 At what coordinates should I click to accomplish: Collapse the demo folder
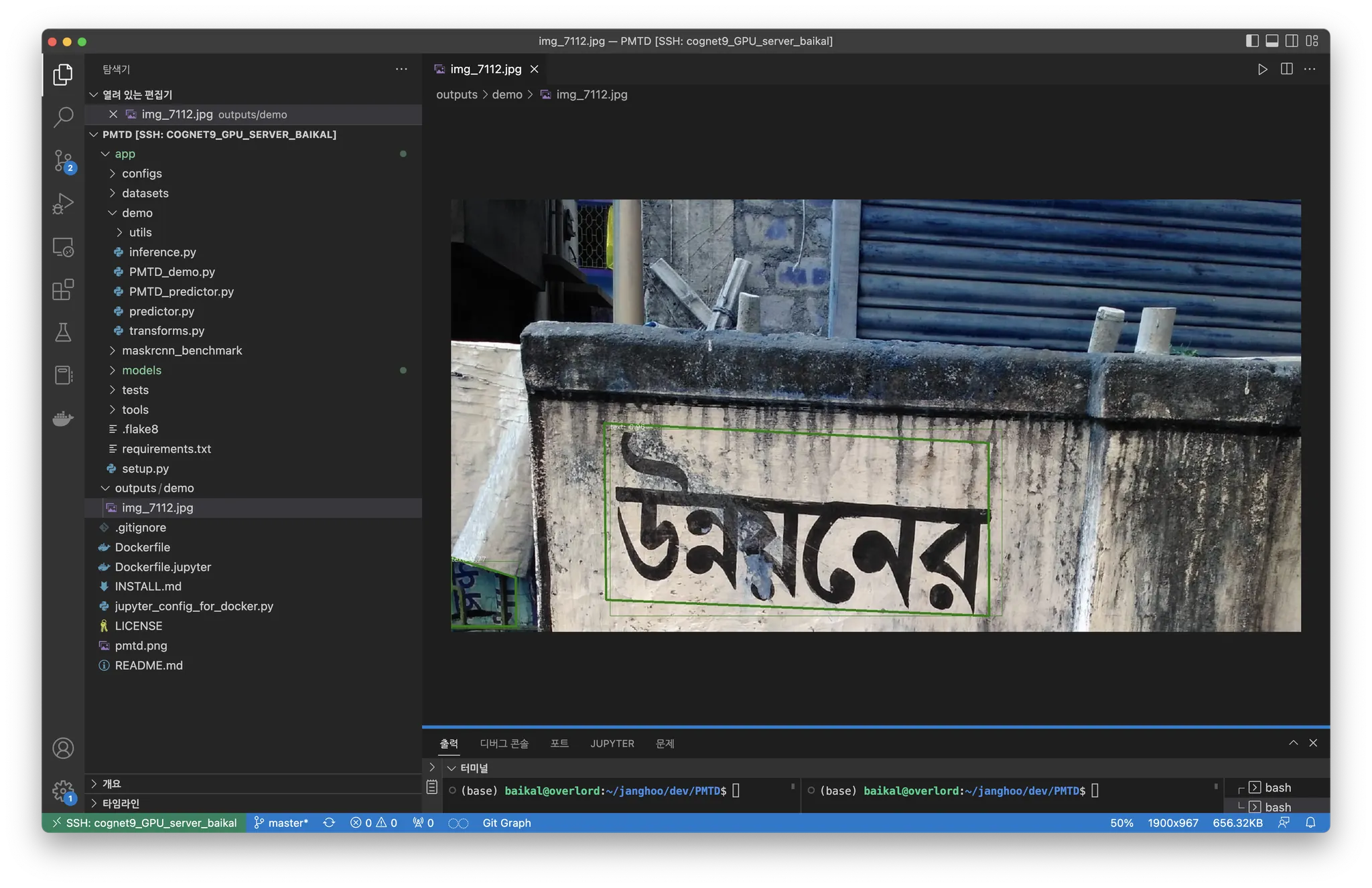click(137, 213)
